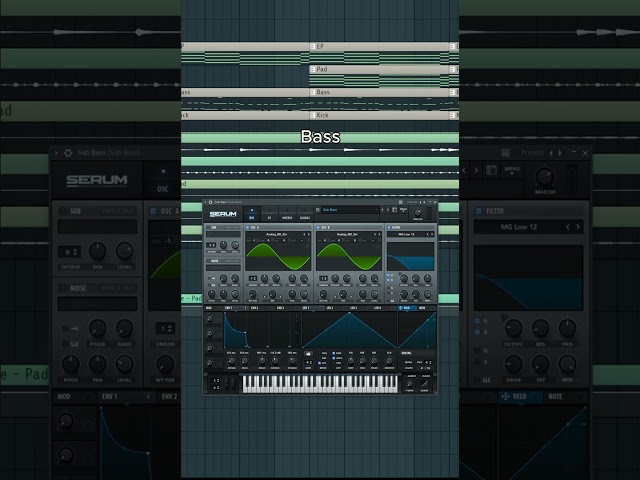The image size is (640, 480).
Task: Open the SUB waveform shape selector
Action: (x=223, y=234)
